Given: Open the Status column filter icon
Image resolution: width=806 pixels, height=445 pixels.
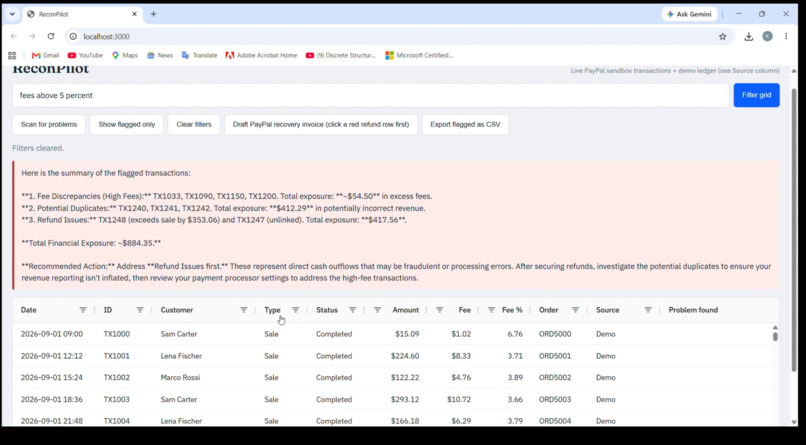Looking at the screenshot, I should (353, 310).
